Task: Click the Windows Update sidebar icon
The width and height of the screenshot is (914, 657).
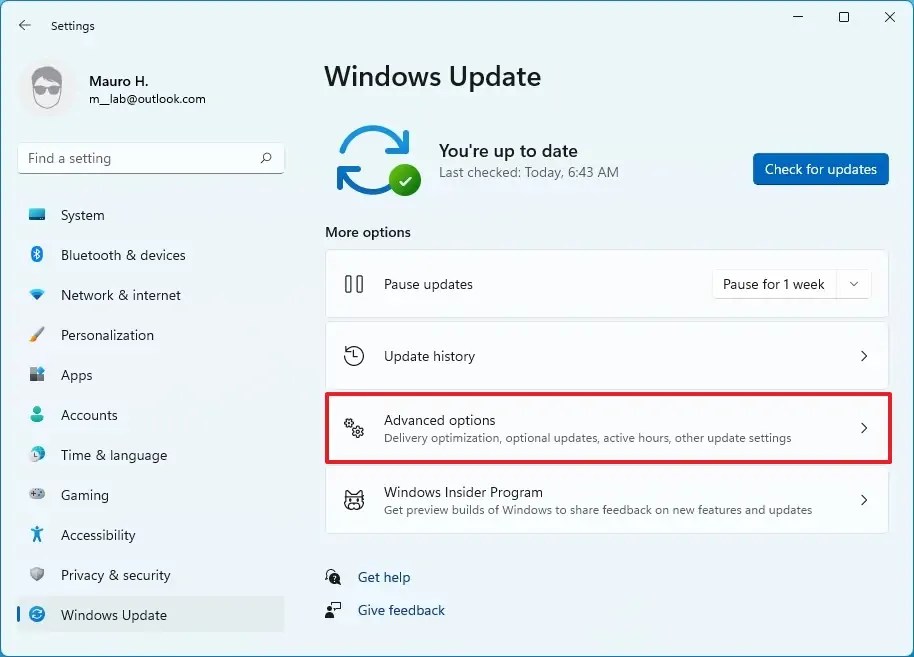Action: tap(37, 614)
